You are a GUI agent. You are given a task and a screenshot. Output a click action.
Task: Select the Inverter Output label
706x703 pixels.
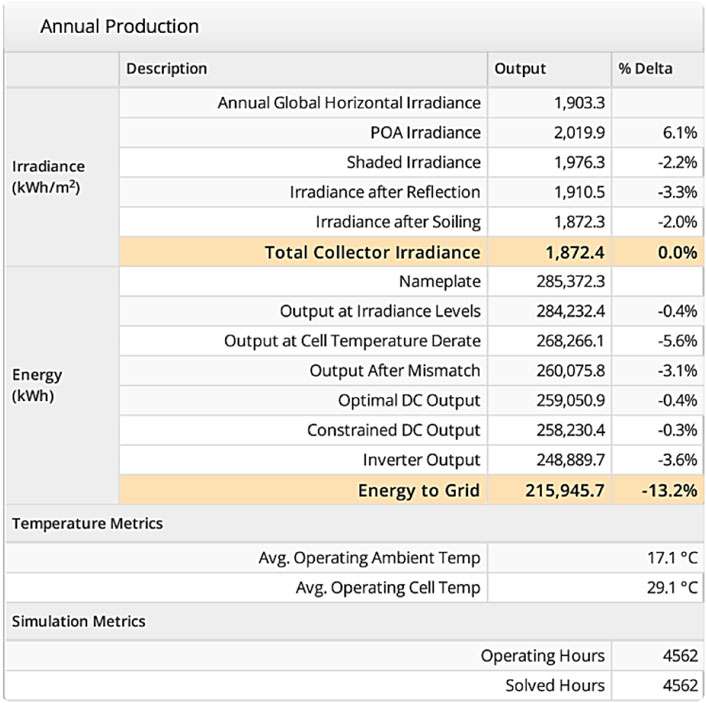tap(421, 460)
